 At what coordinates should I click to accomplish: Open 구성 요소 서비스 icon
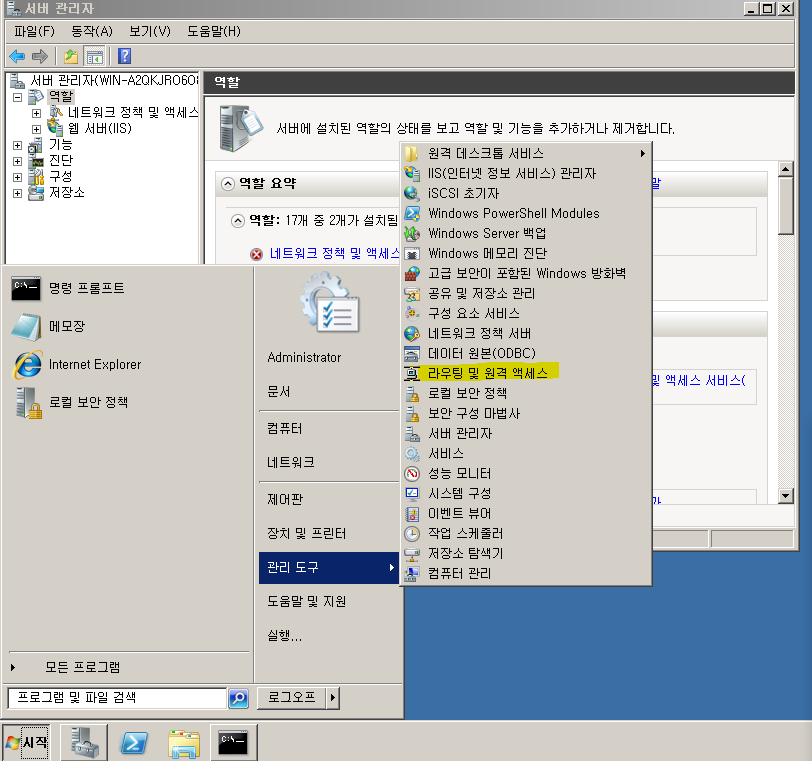412,314
